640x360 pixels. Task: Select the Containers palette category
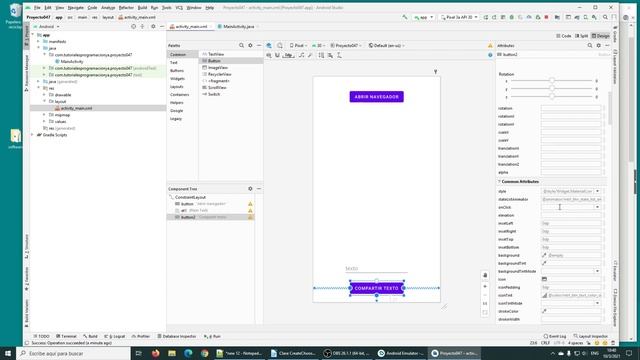tap(180, 95)
